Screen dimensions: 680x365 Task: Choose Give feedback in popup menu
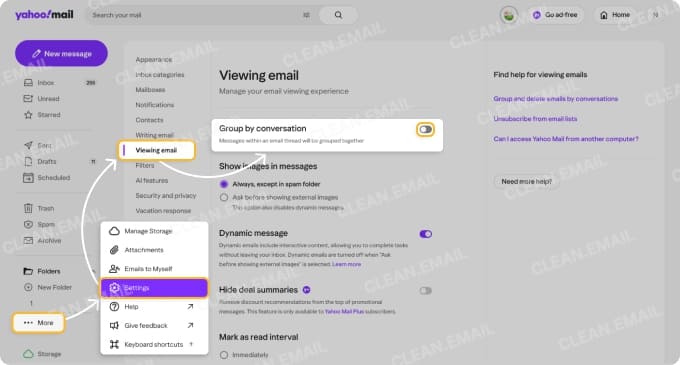pos(154,326)
